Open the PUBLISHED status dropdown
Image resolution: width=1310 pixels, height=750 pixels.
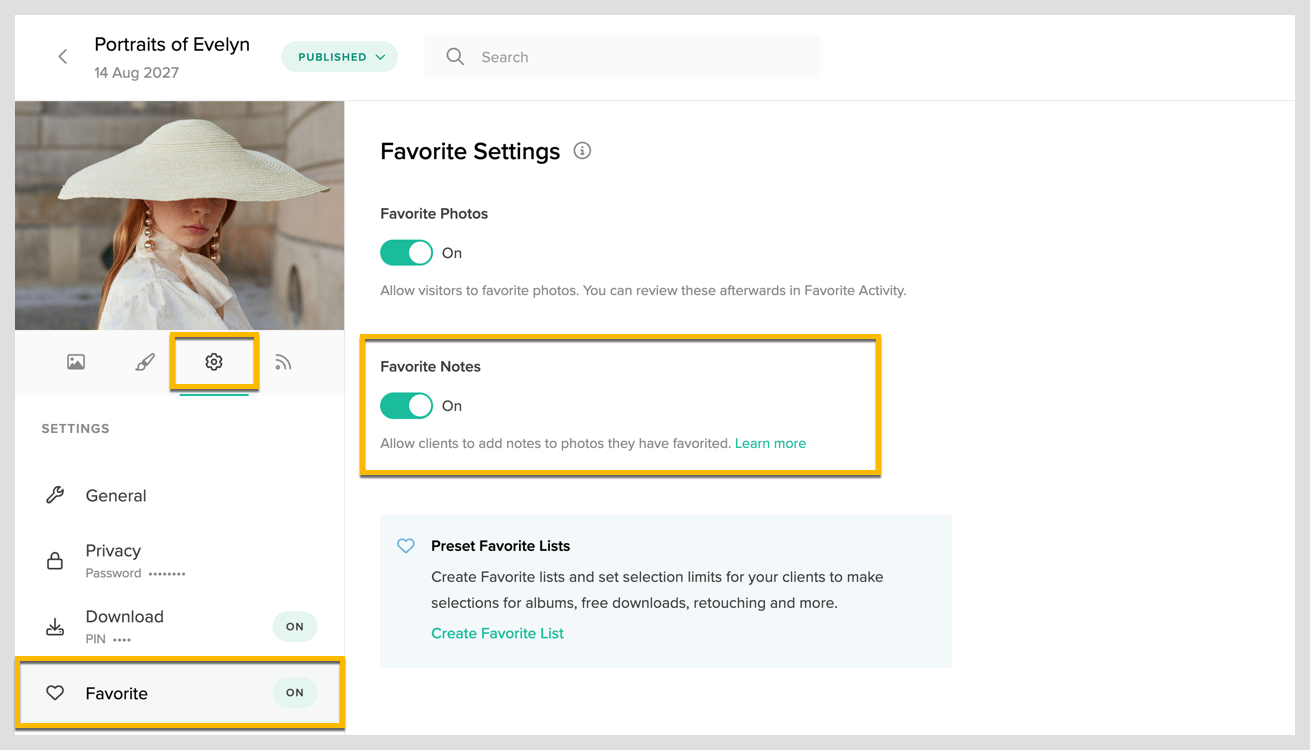pos(340,57)
